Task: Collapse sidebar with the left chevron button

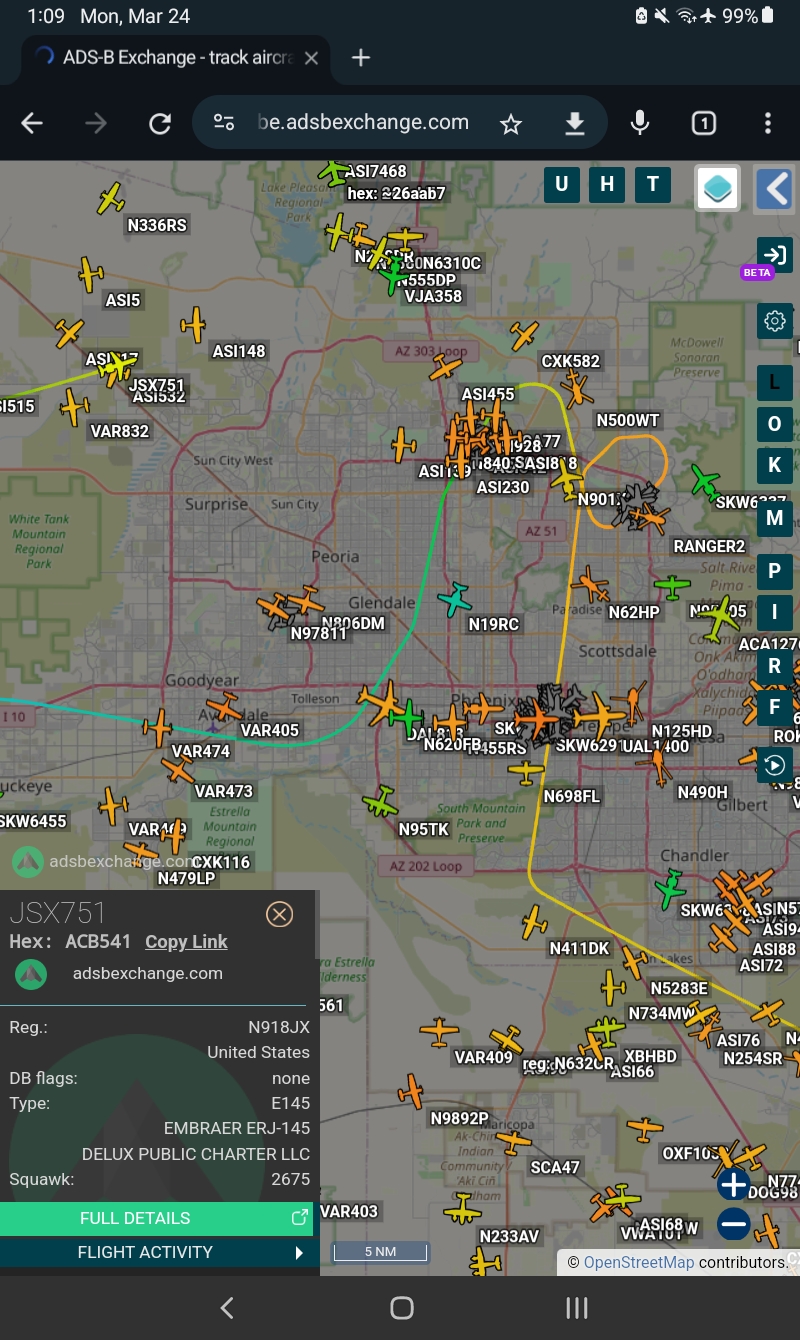Action: tap(775, 187)
